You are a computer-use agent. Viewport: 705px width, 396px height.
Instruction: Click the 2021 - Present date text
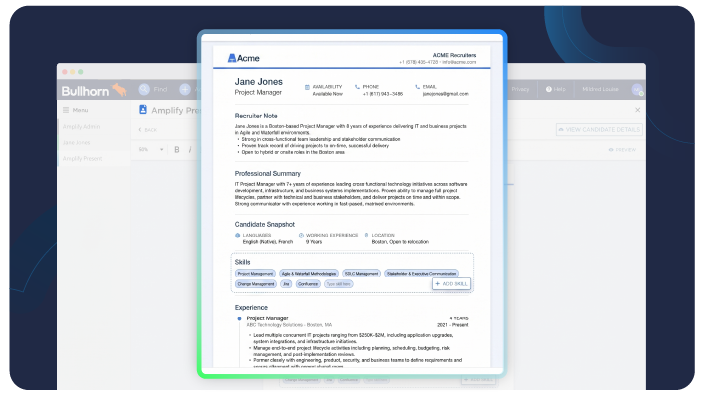coord(452,325)
